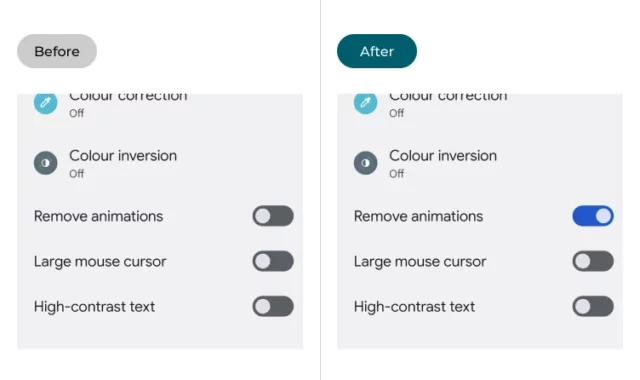This screenshot has height=380, width=640.
Task: Select the Before pill button
Action: click(x=57, y=51)
